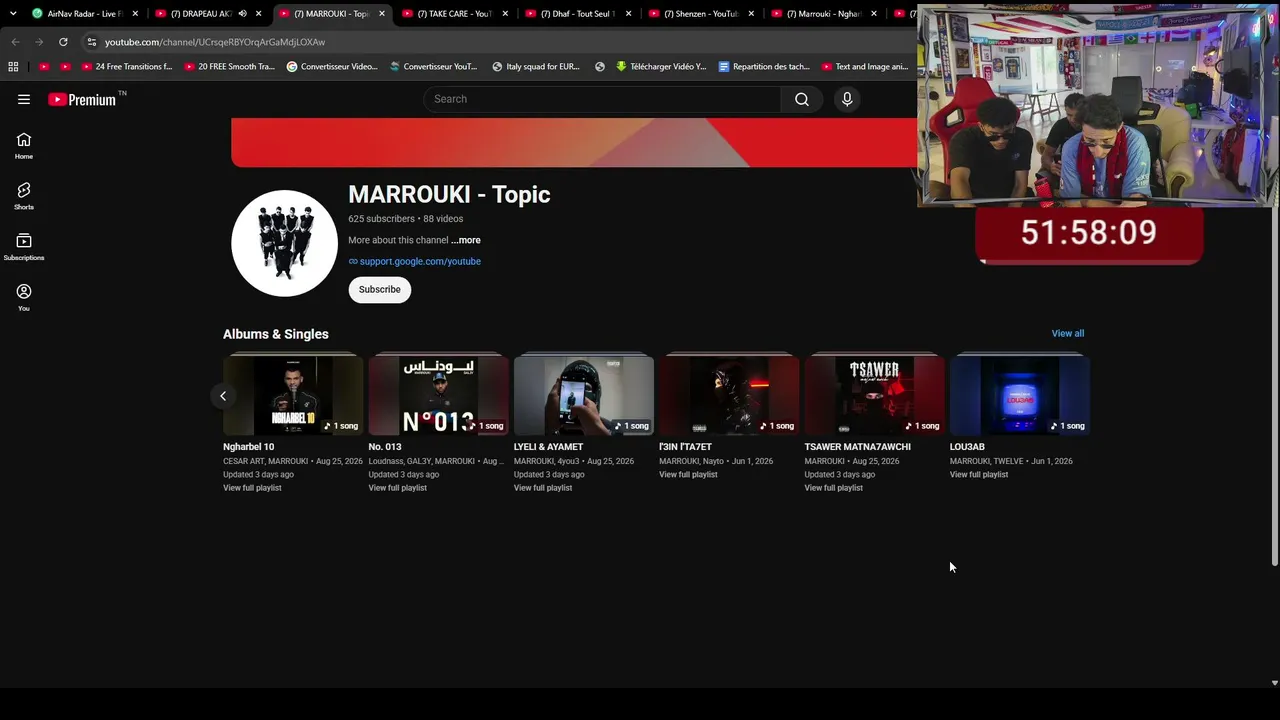Viewport: 1280px width, 720px height.
Task: Open the Italy squad for EUR... bookmark
Action: coord(536,67)
